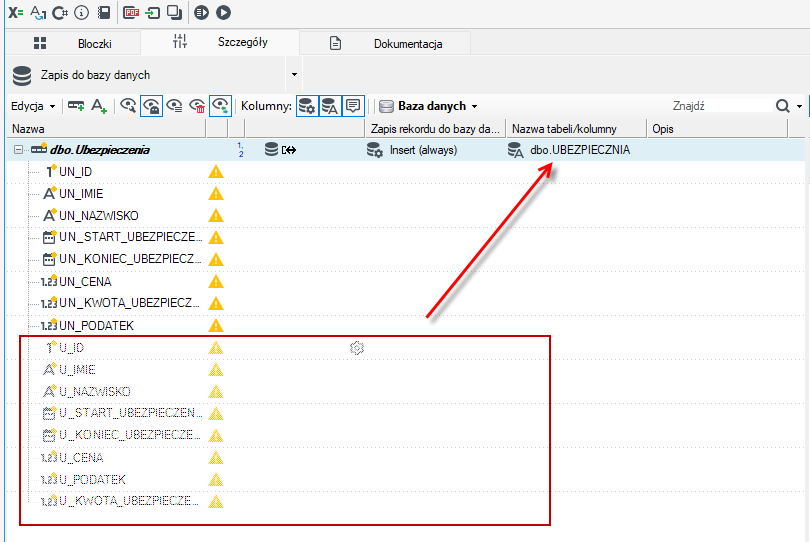This screenshot has width=810, height=542.
Task: Click the overlapping squares copy icon
Action: [175, 12]
